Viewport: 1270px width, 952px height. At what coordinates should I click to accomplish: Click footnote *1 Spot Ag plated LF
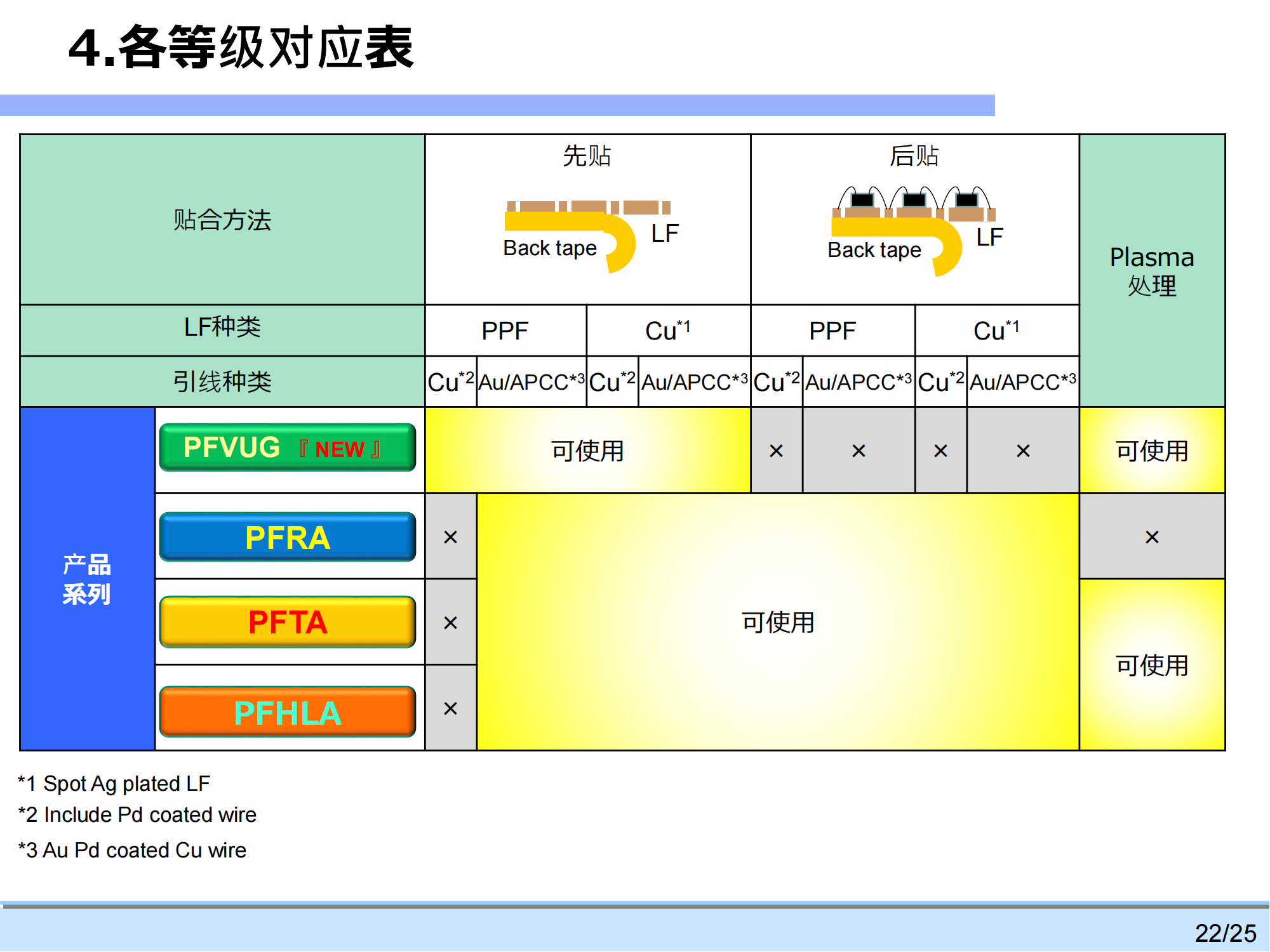[114, 784]
